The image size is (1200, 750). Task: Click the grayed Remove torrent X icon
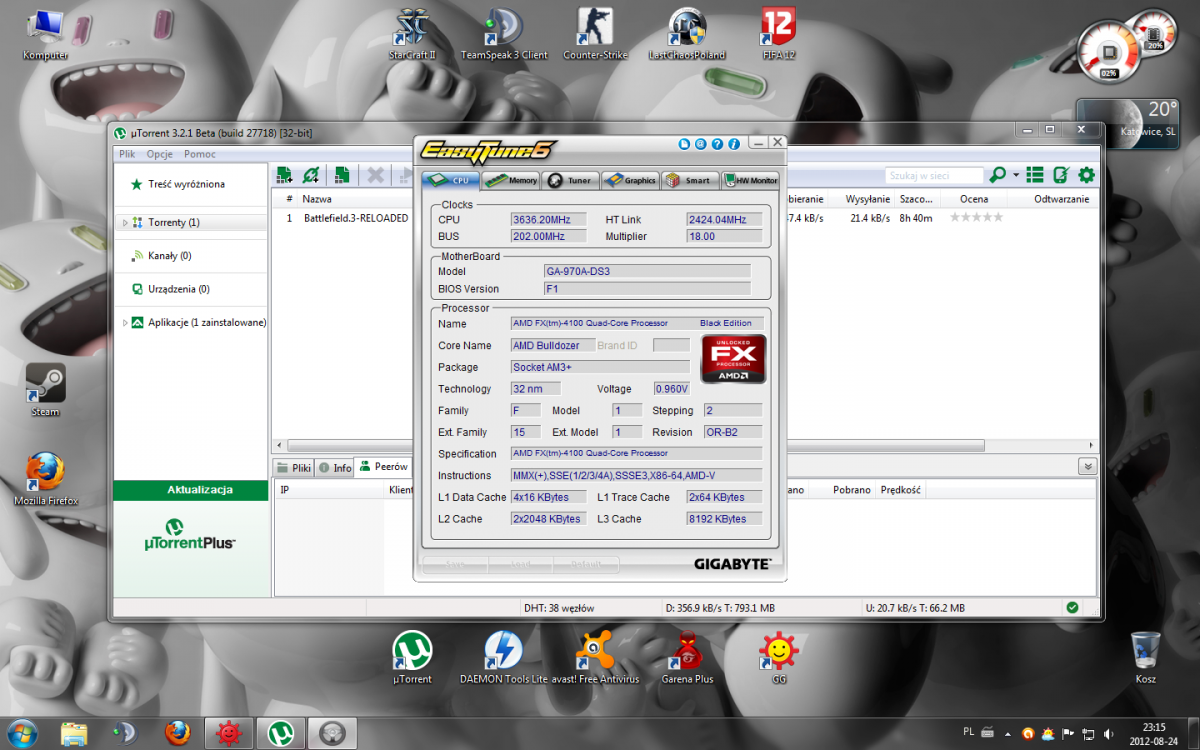pyautogui.click(x=376, y=175)
